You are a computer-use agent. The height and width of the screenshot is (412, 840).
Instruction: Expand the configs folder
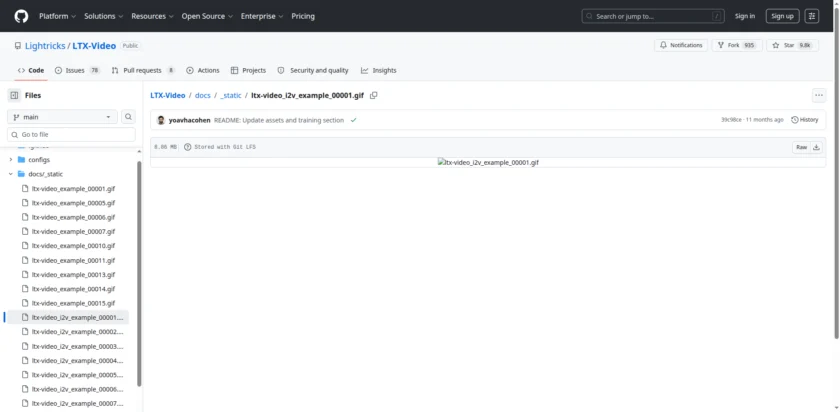click(11, 160)
